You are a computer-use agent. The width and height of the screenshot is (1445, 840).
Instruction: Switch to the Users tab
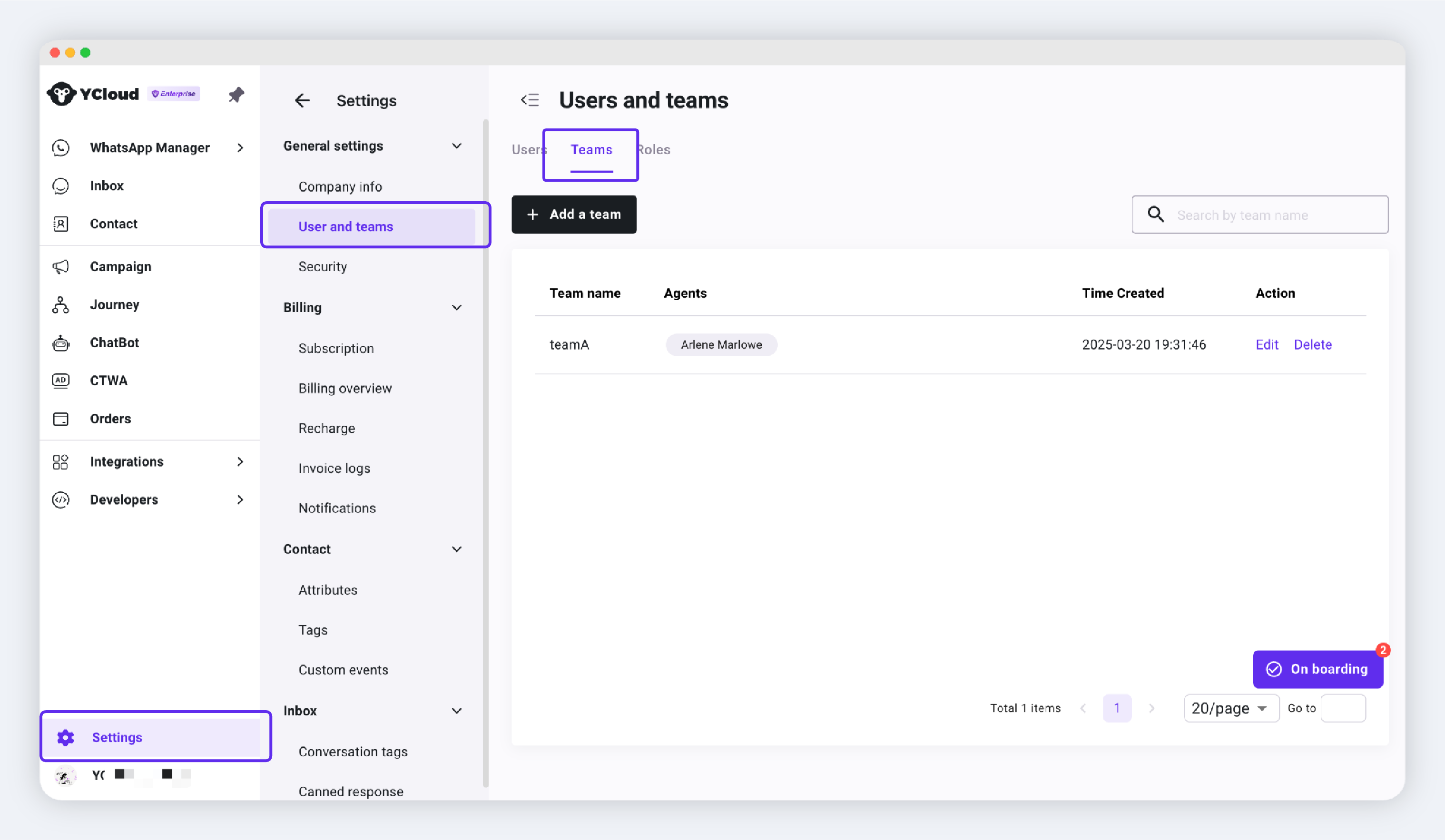click(526, 150)
